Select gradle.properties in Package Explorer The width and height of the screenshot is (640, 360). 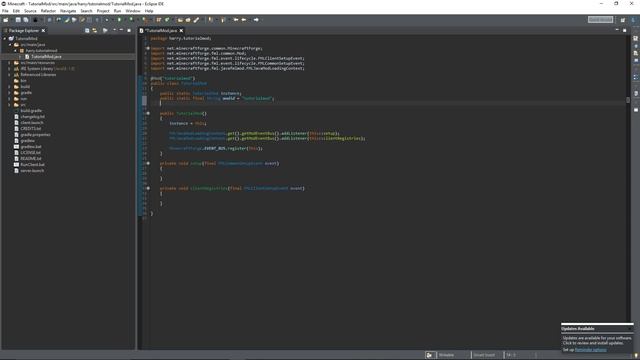tap(36, 135)
